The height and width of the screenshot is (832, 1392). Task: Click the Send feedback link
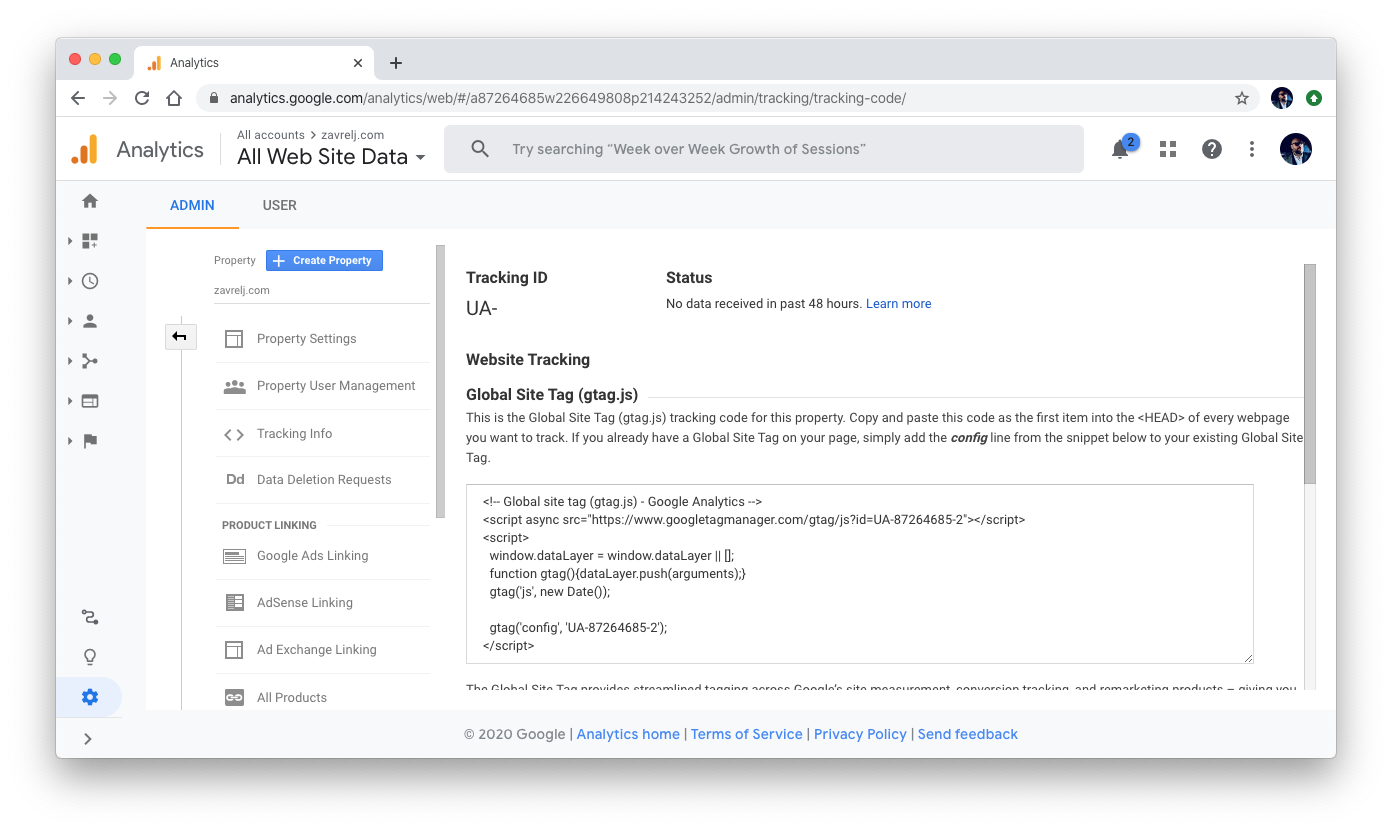coord(967,734)
